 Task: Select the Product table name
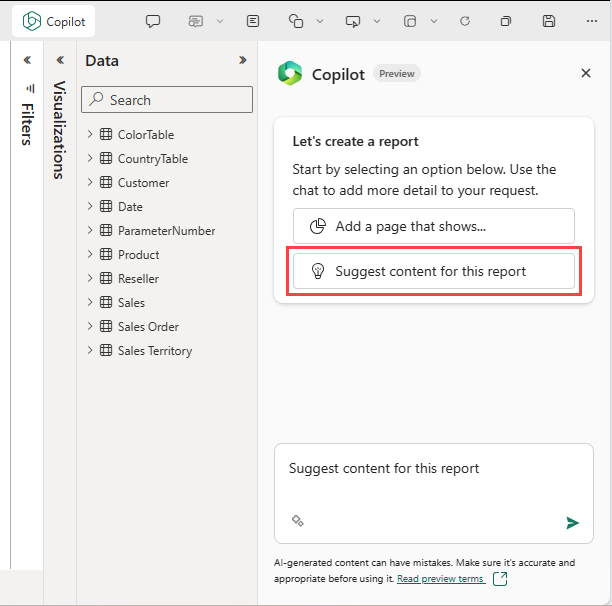point(139,255)
